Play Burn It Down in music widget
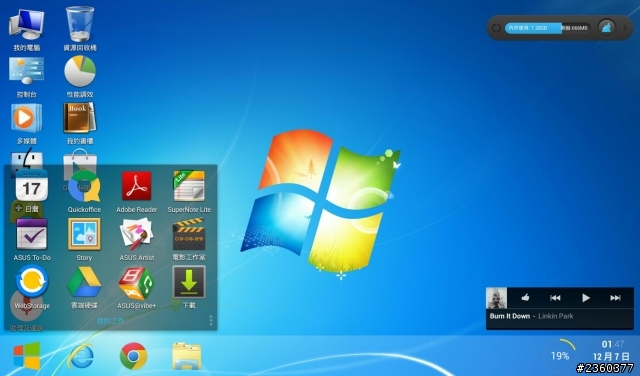Viewport: 640px width, 376px height. click(586, 298)
